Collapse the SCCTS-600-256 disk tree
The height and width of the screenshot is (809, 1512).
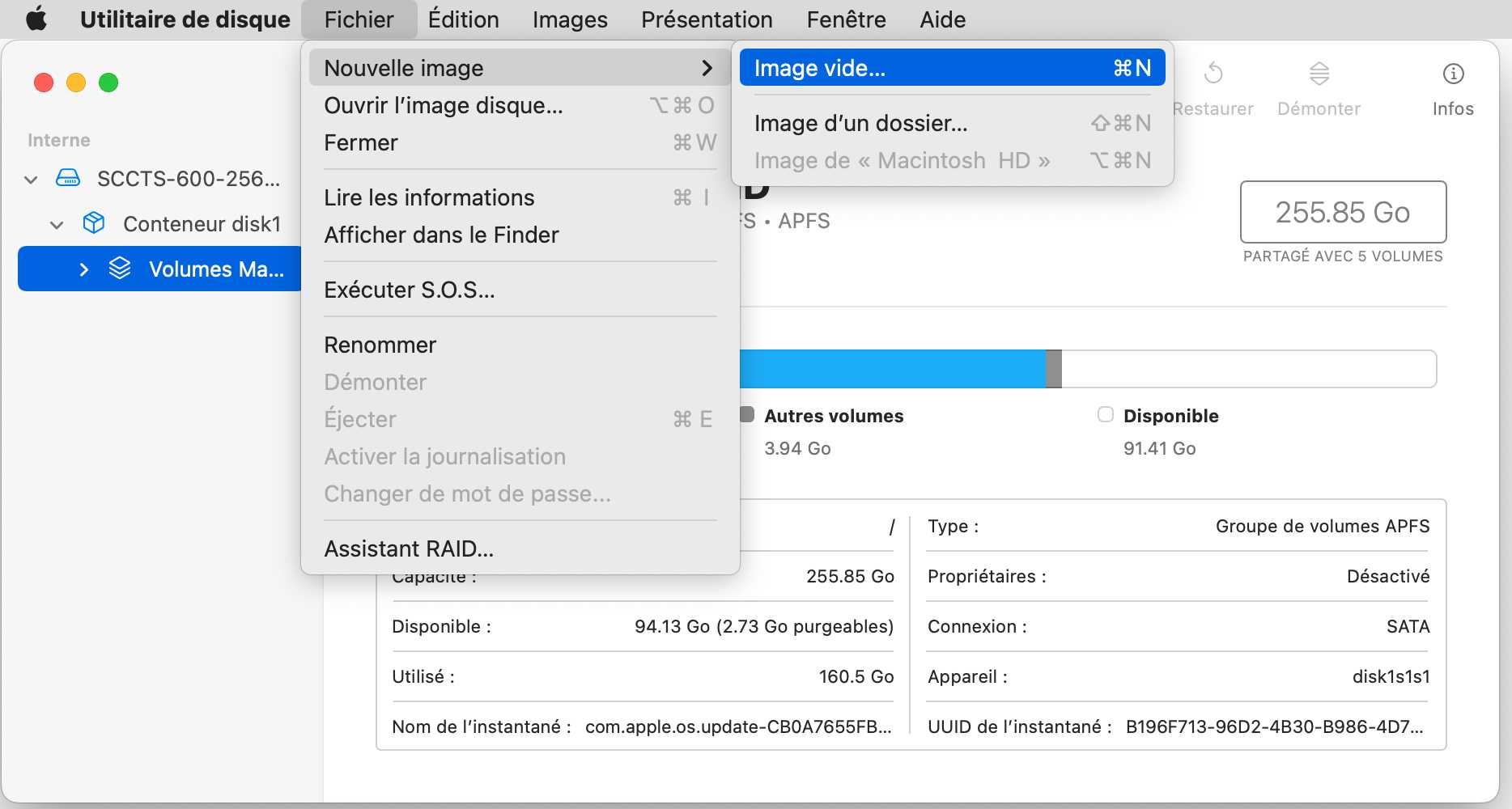31,179
